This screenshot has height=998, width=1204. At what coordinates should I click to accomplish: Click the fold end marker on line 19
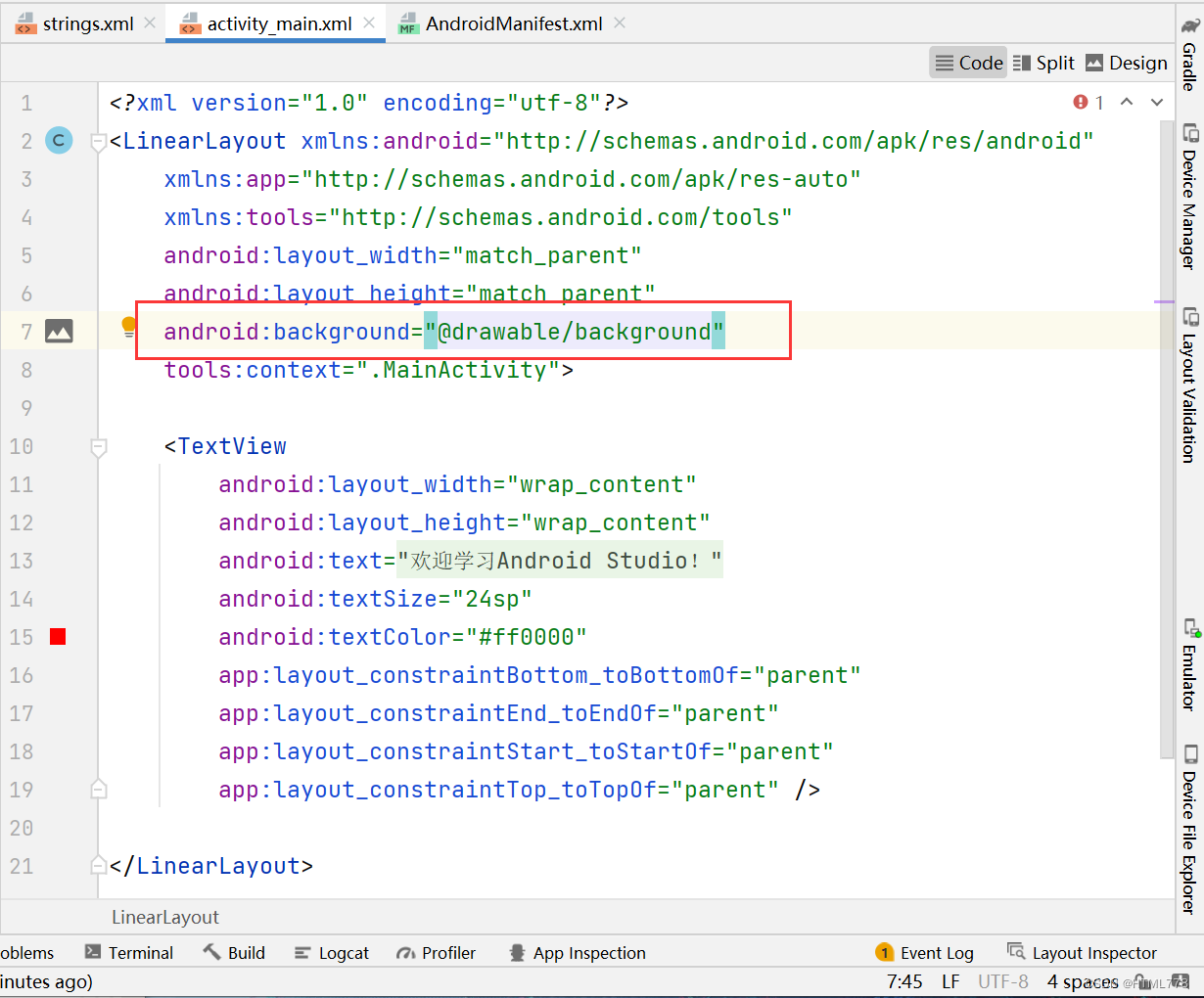[98, 789]
